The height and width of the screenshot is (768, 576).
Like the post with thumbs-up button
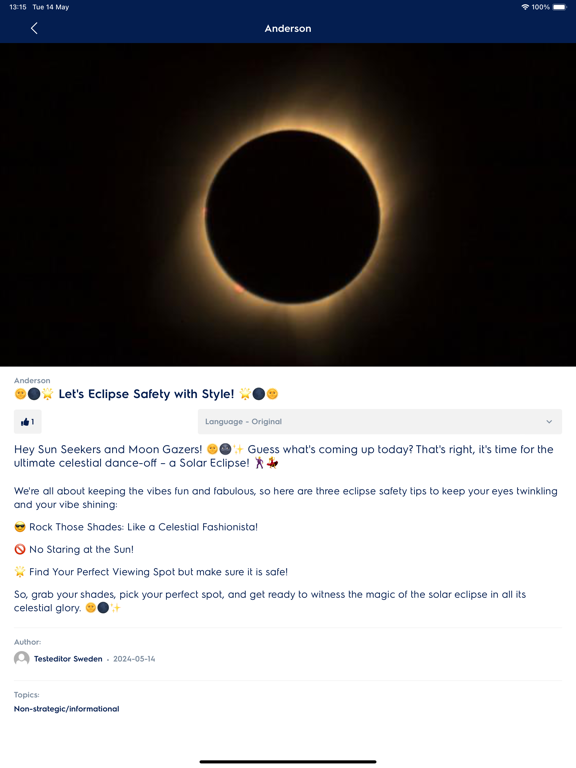point(27,422)
